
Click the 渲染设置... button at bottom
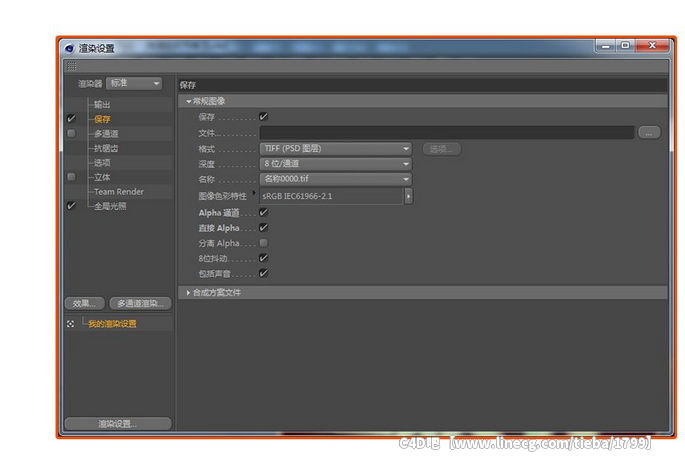pyautogui.click(x=118, y=424)
